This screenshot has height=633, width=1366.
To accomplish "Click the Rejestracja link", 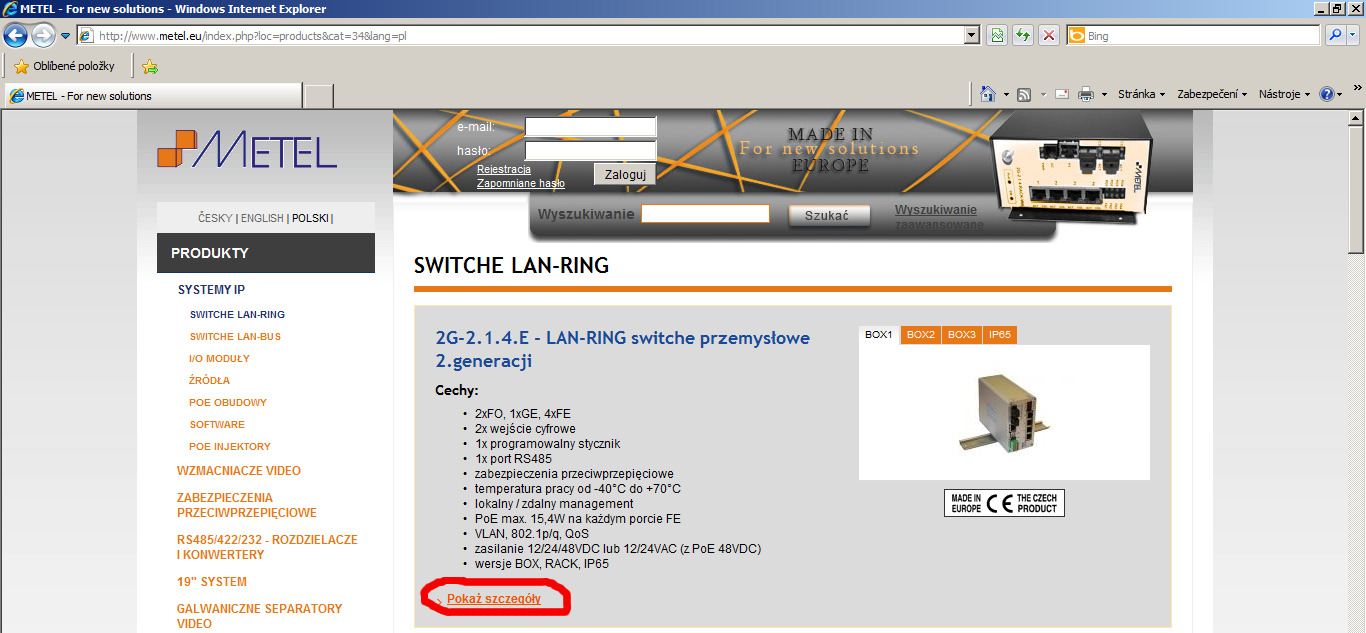I will coord(504,169).
